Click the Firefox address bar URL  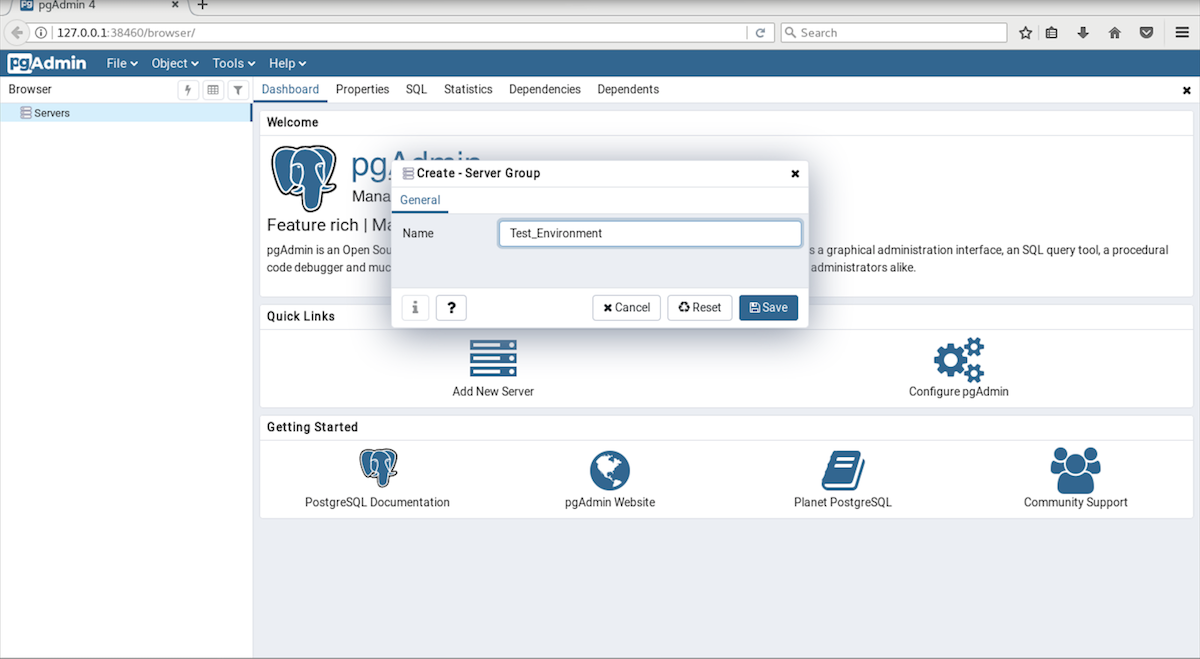click(x=400, y=33)
